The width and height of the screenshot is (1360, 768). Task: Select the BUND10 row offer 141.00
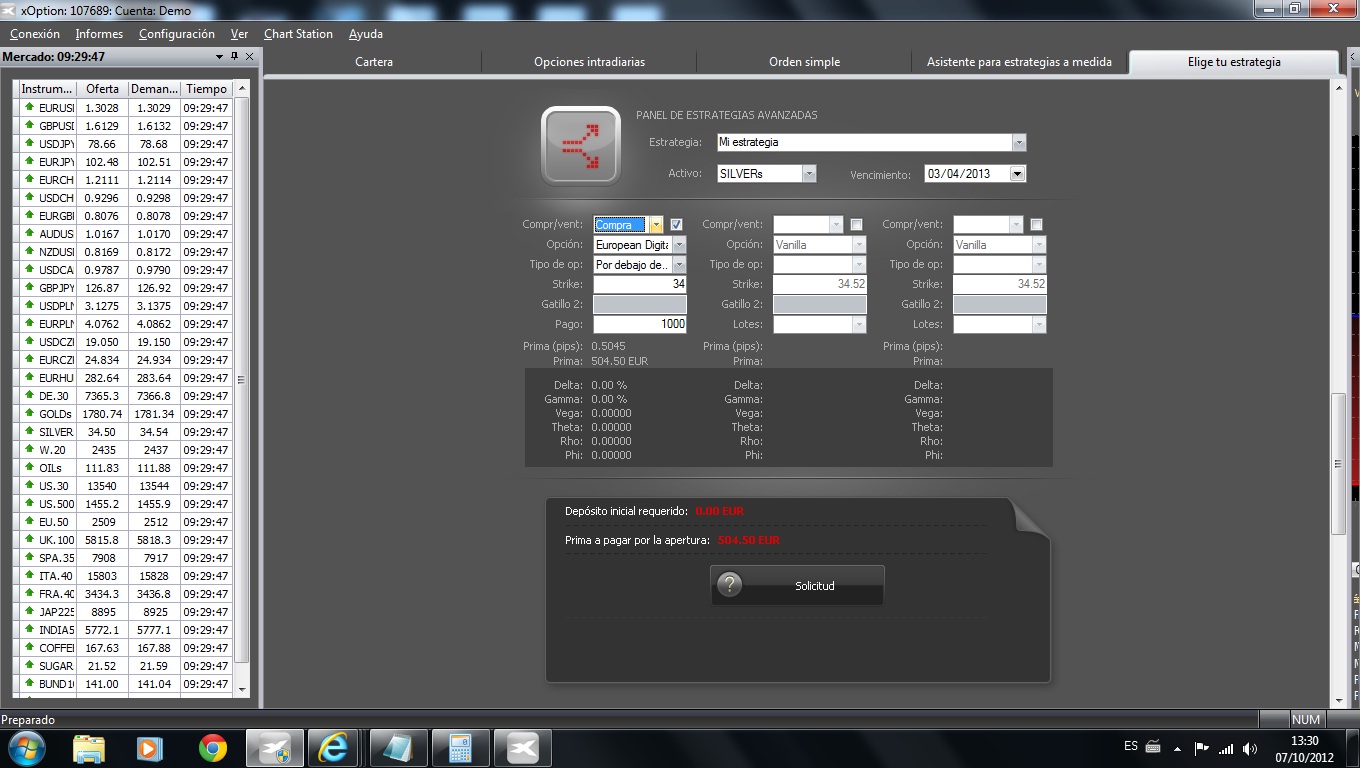[x=102, y=684]
